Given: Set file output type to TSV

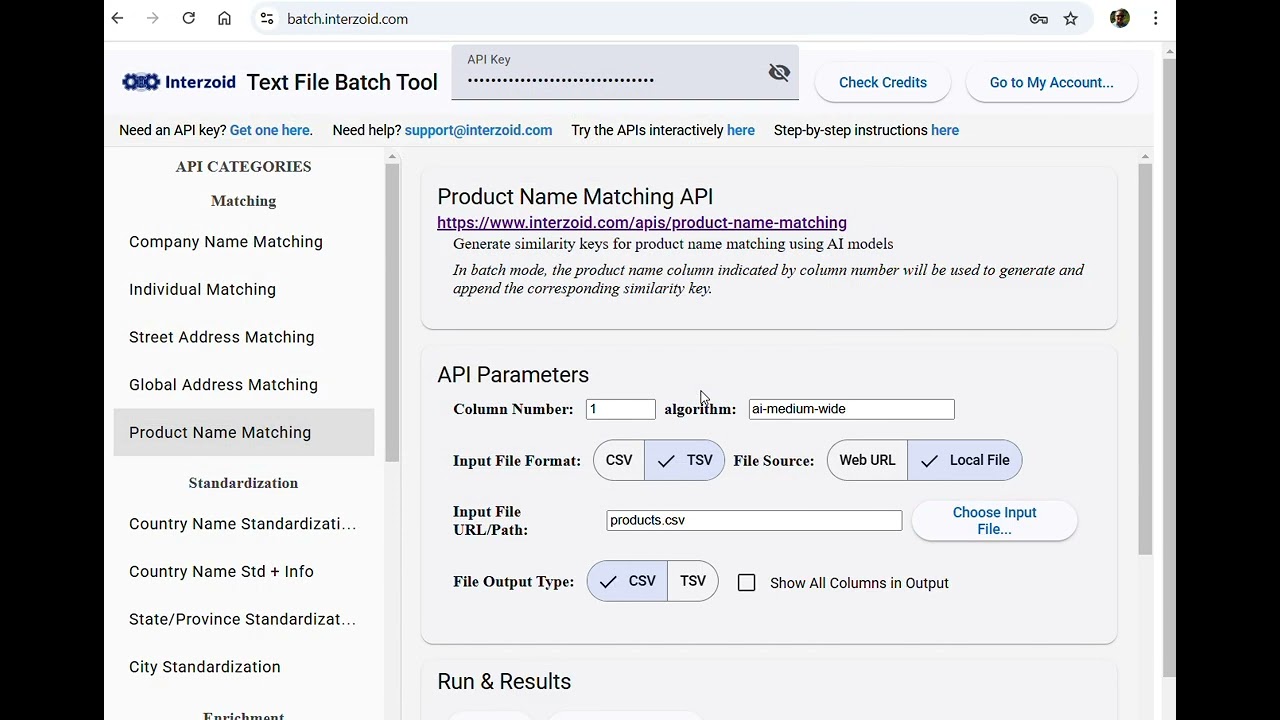Looking at the screenshot, I should point(693,581).
